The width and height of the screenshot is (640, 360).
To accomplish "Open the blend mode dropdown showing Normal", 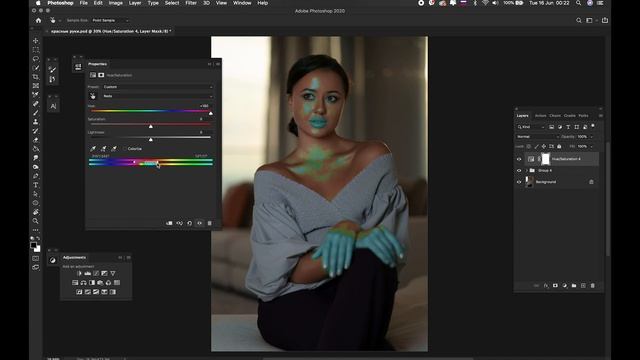I will [538, 137].
